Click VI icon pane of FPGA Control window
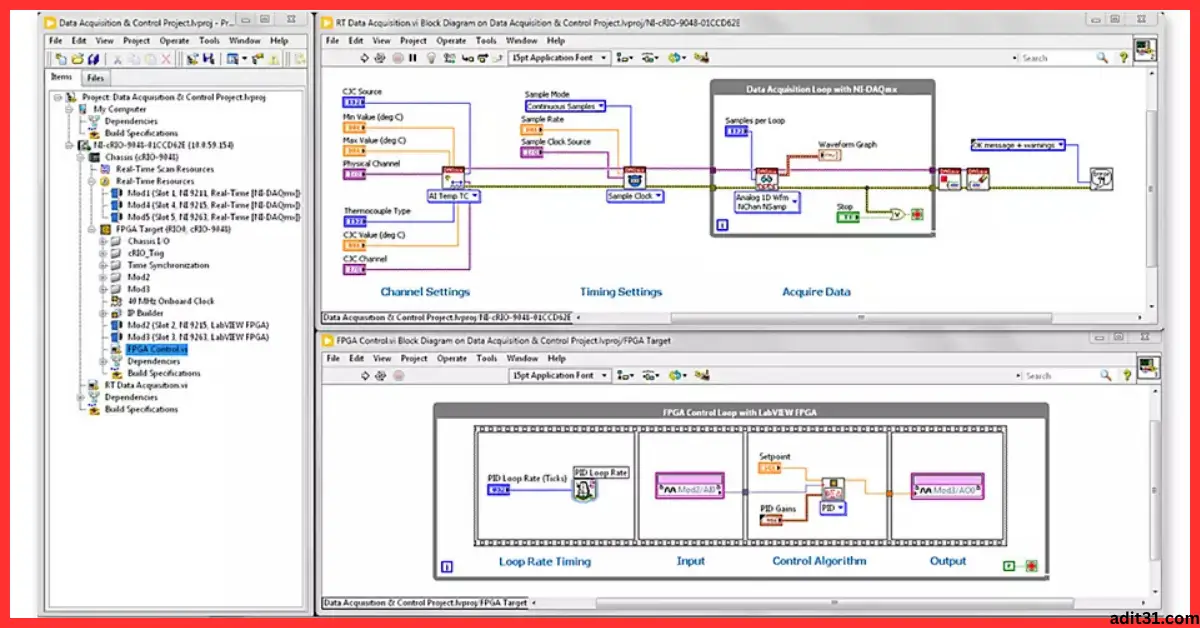This screenshot has height=628, width=1200. (x=1147, y=367)
